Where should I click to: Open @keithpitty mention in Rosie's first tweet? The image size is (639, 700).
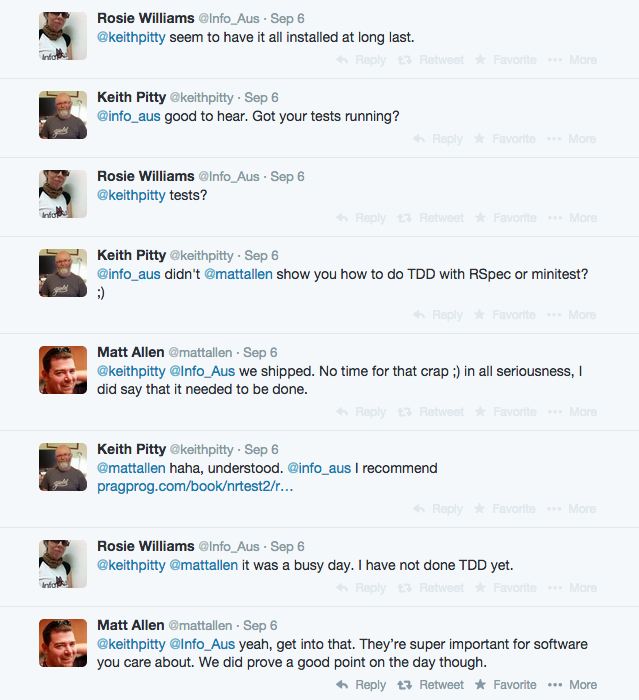pyautogui.click(x=131, y=38)
